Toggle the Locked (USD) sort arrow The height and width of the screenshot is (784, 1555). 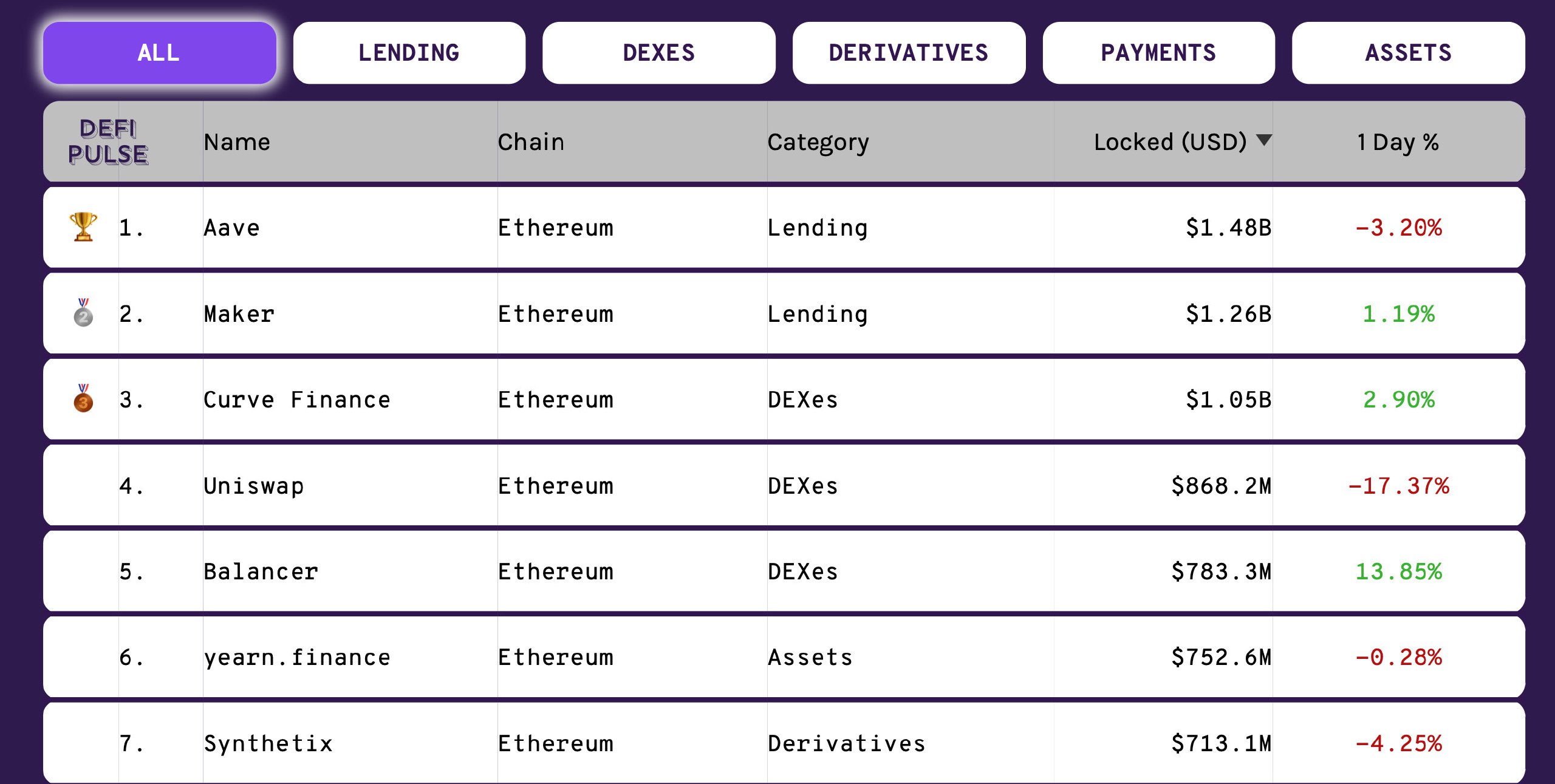[x=1264, y=140]
